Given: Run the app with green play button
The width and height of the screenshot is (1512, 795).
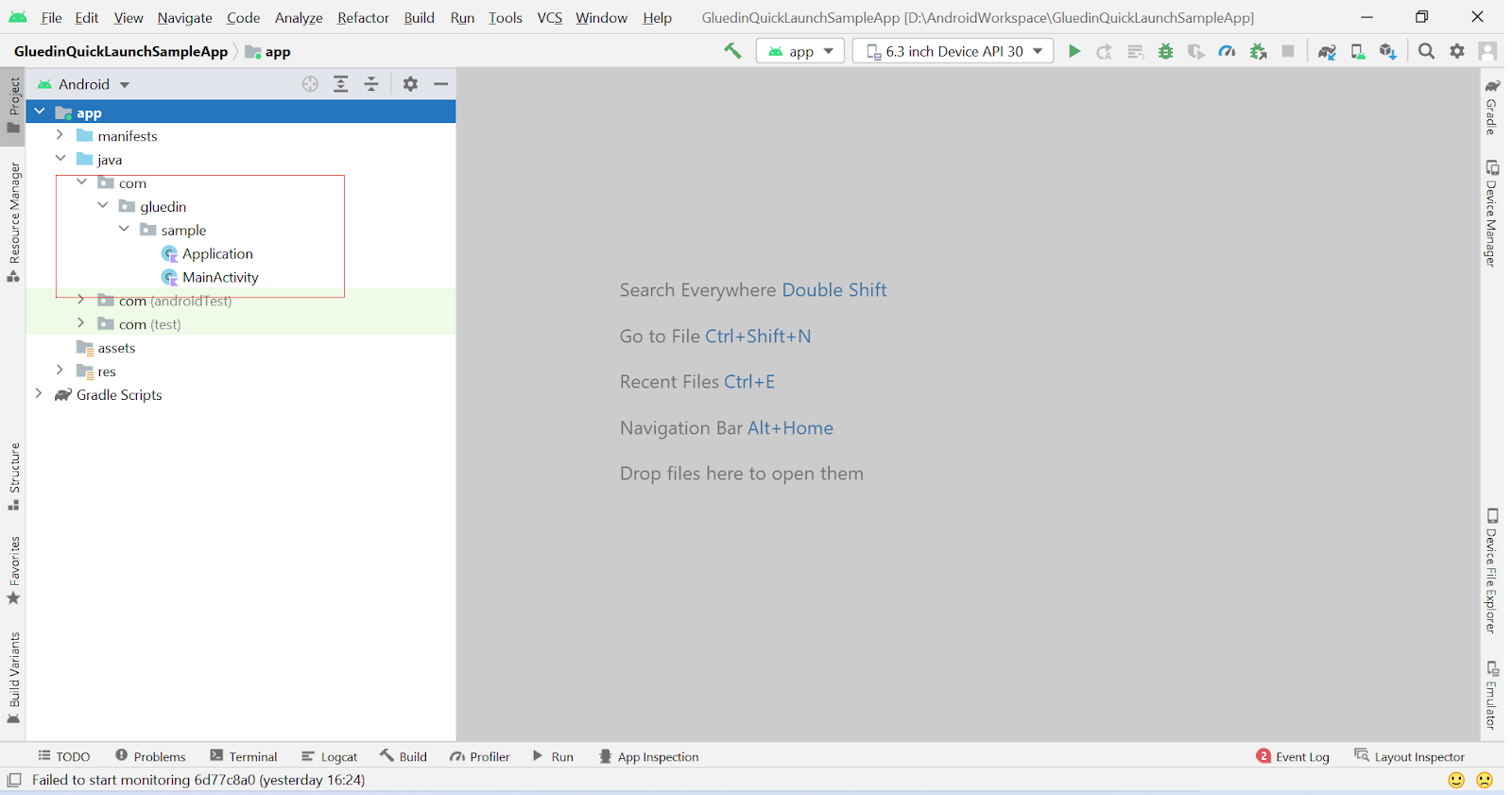Looking at the screenshot, I should click(1074, 51).
